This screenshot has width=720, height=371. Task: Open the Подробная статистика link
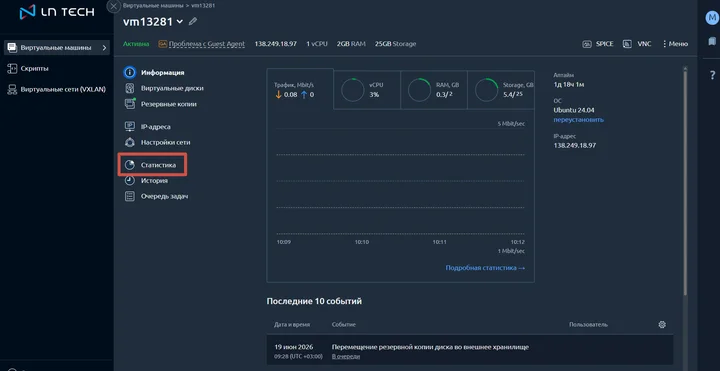(485, 268)
